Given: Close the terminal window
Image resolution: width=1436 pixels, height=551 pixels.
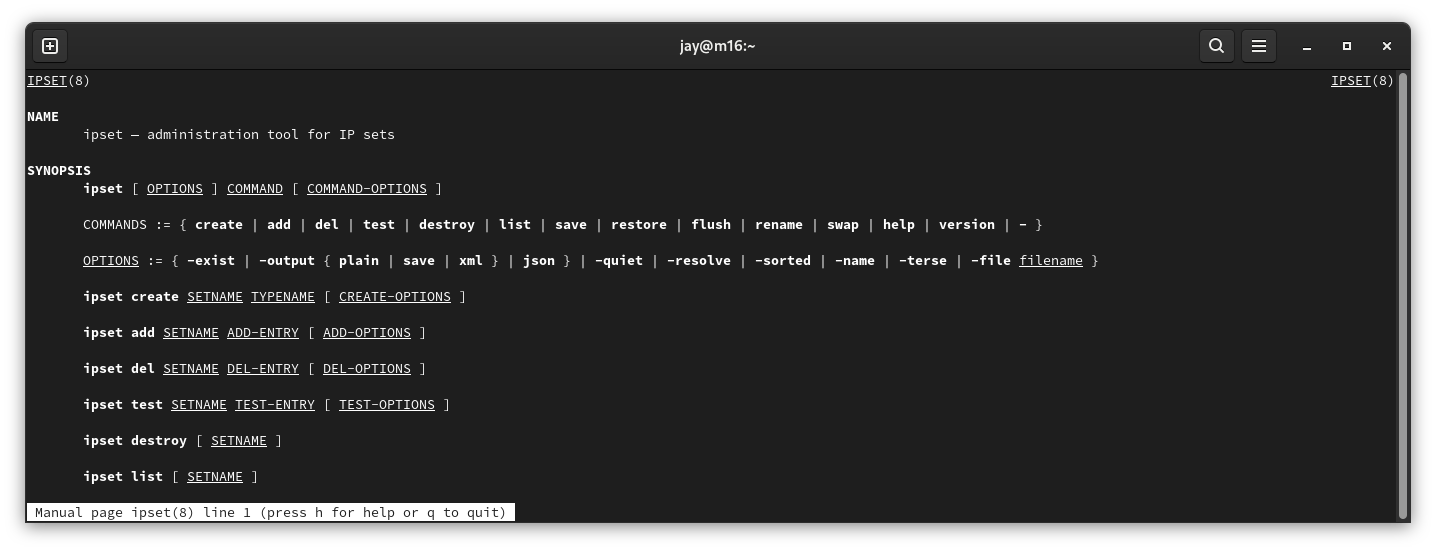Looking at the screenshot, I should [1386, 46].
